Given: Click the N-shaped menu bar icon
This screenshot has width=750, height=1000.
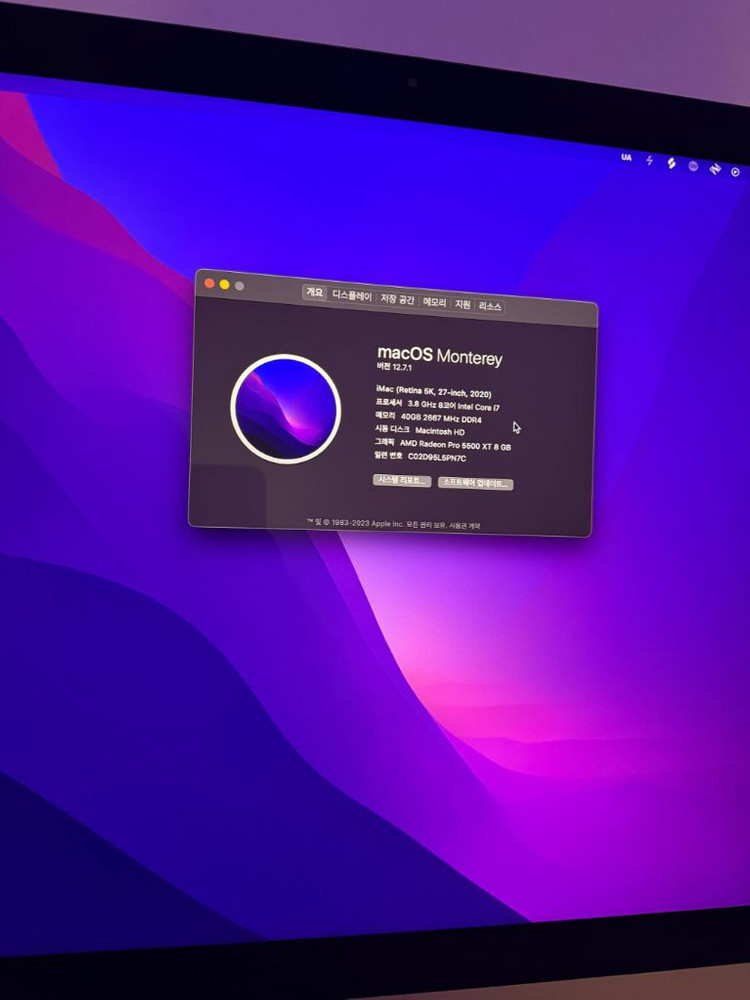Looking at the screenshot, I should 715,169.
